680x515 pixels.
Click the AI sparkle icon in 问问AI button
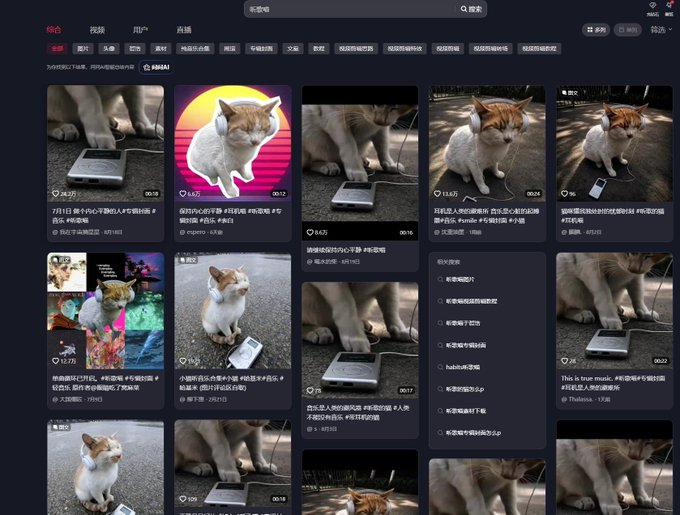point(147,68)
